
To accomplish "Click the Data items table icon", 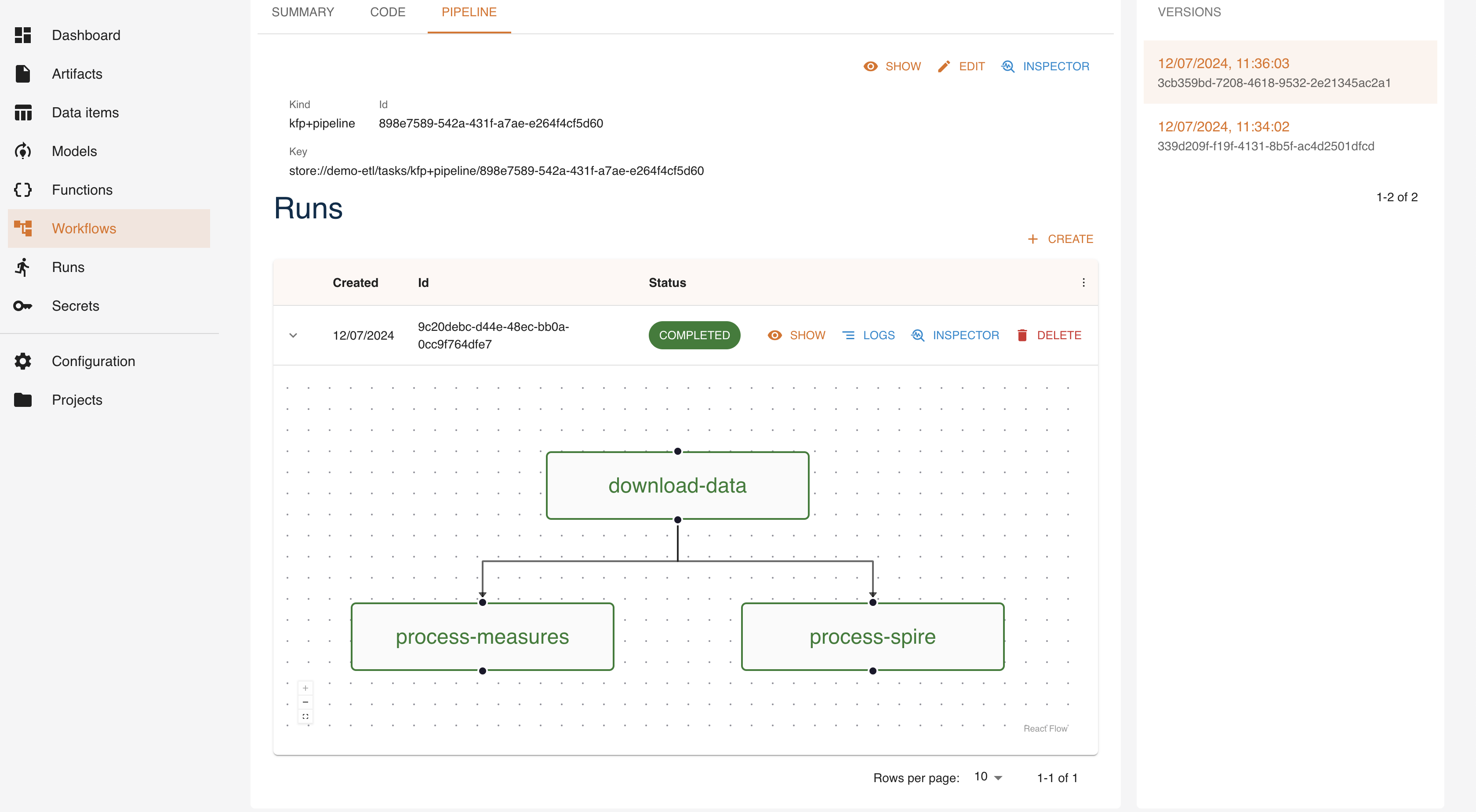I will 23,113.
